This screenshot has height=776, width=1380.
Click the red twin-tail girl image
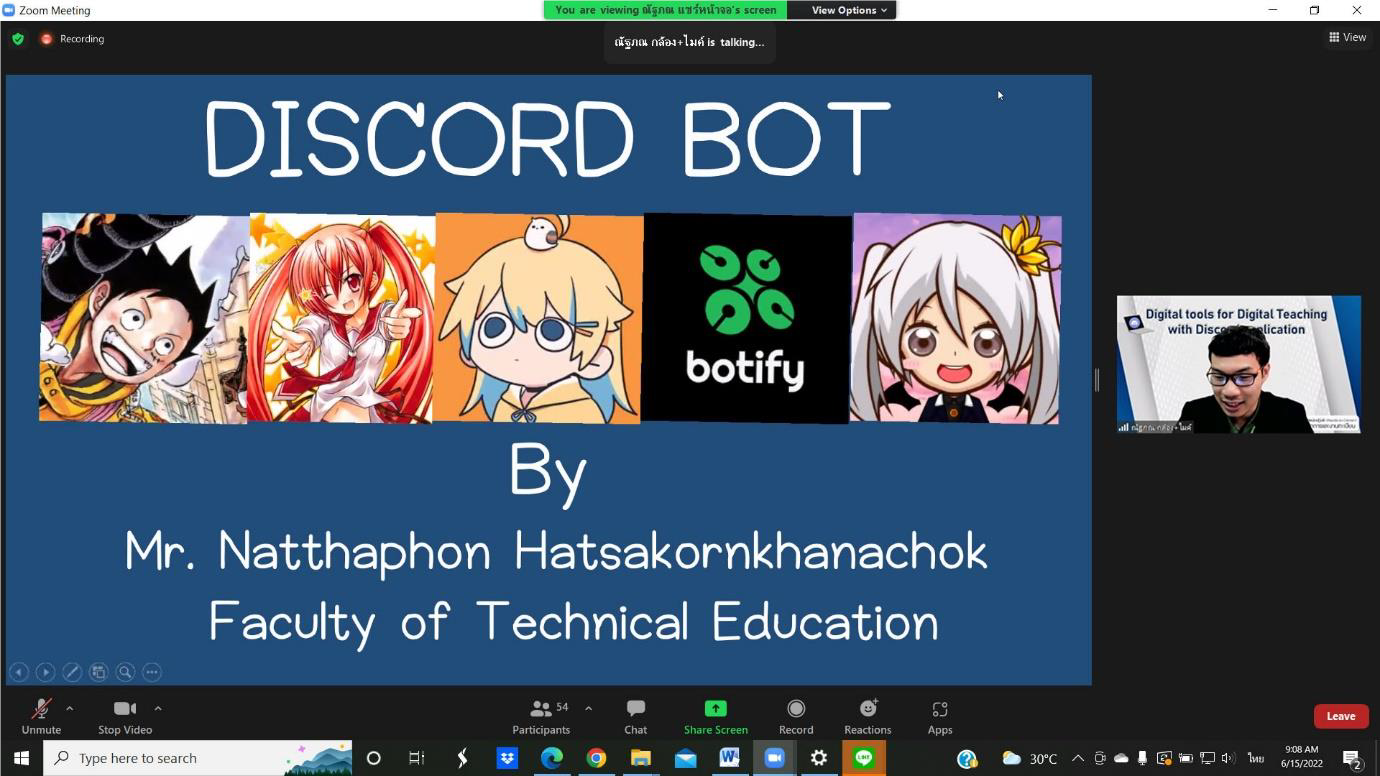341,318
